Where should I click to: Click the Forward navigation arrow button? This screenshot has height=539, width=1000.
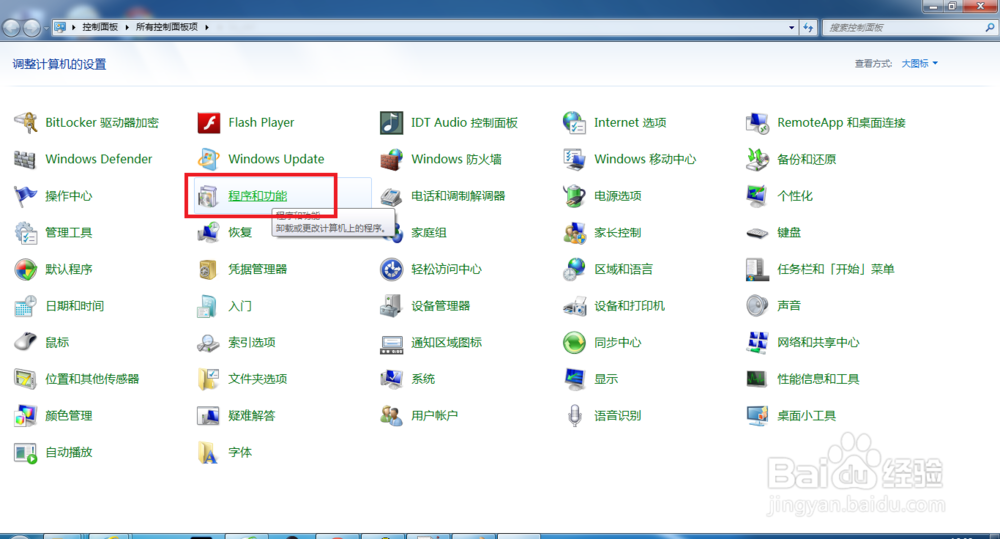click(32, 27)
